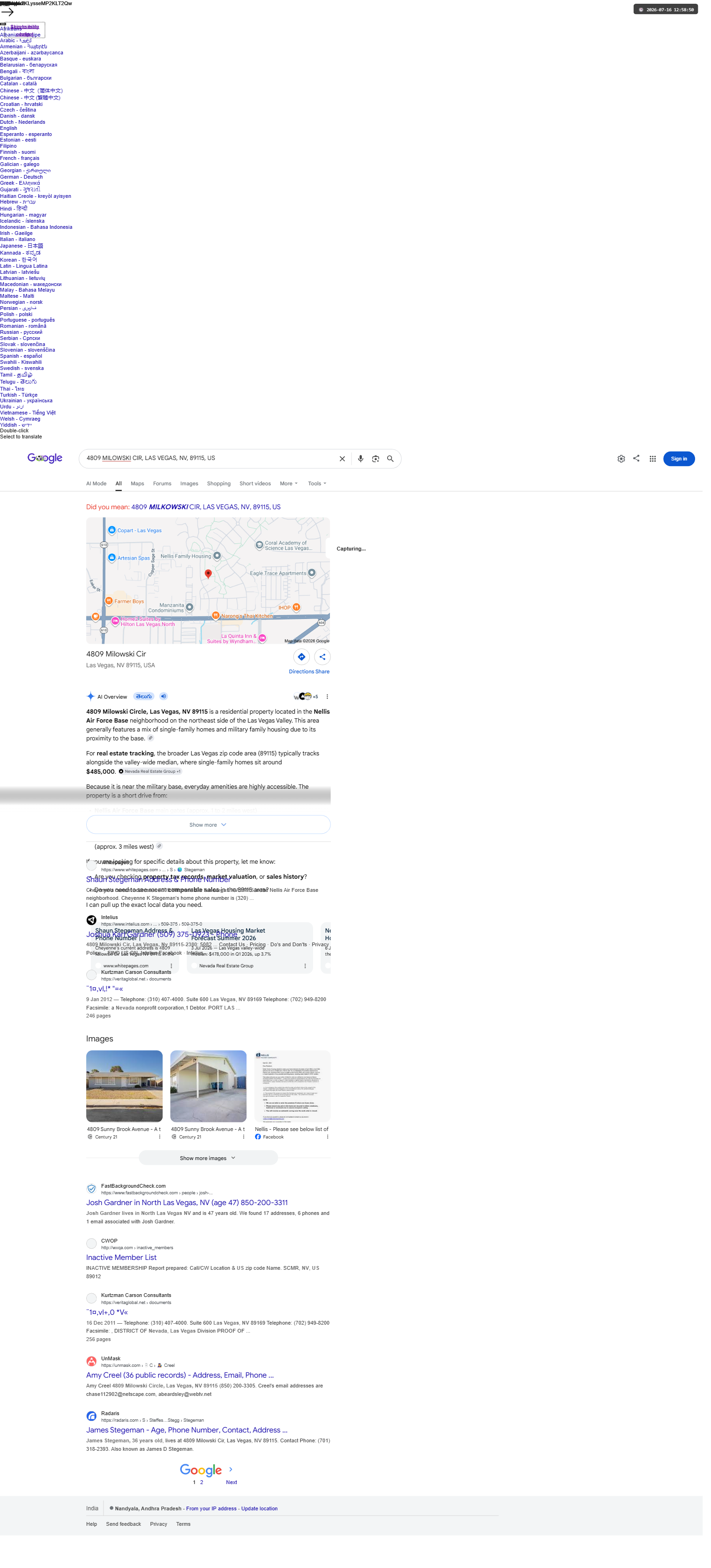Screen dimensions: 711x1568
Task: Expand the Show more images button
Action: pyautogui.click(x=210, y=1172)
